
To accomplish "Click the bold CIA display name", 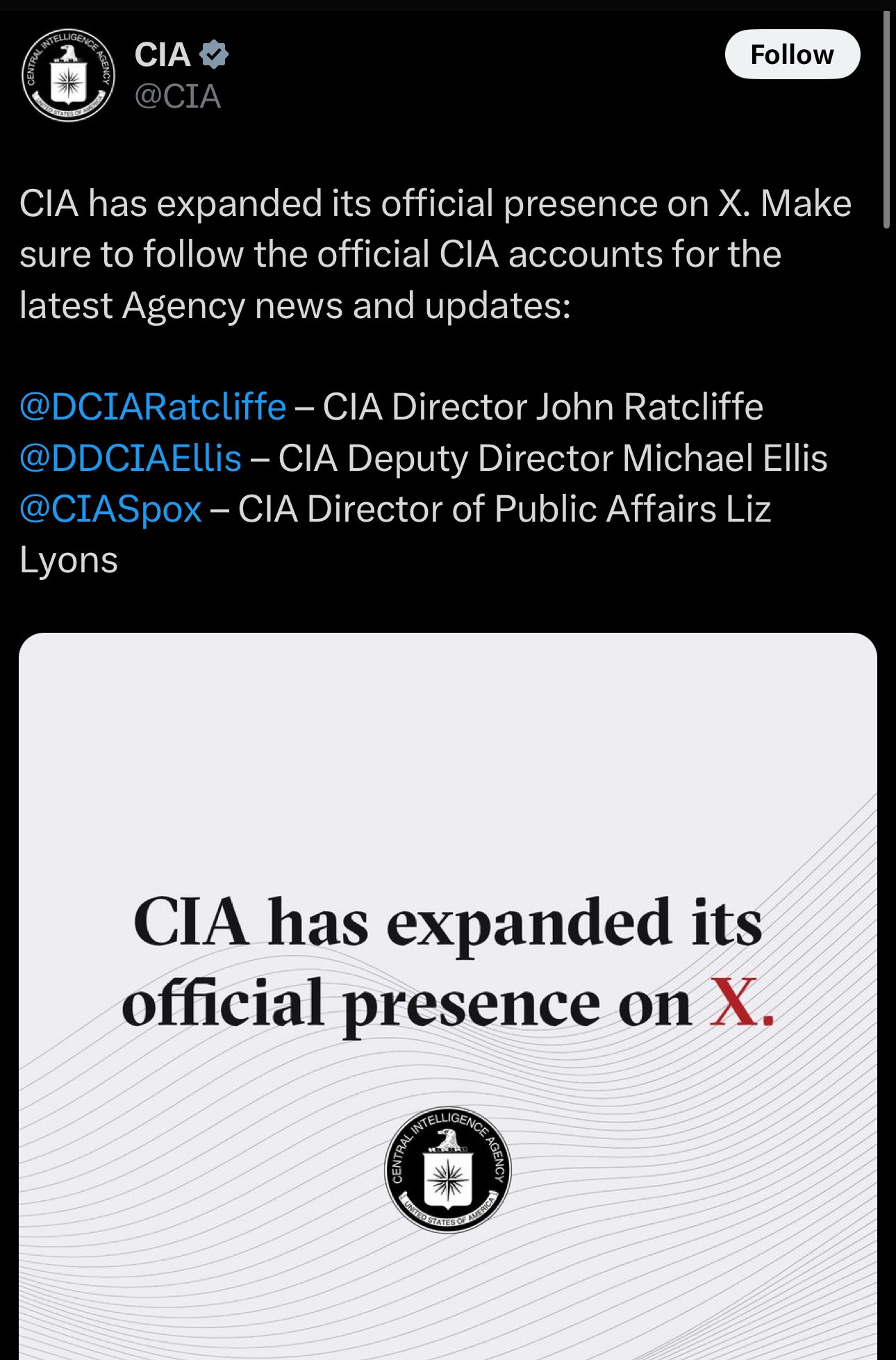I will 163,55.
